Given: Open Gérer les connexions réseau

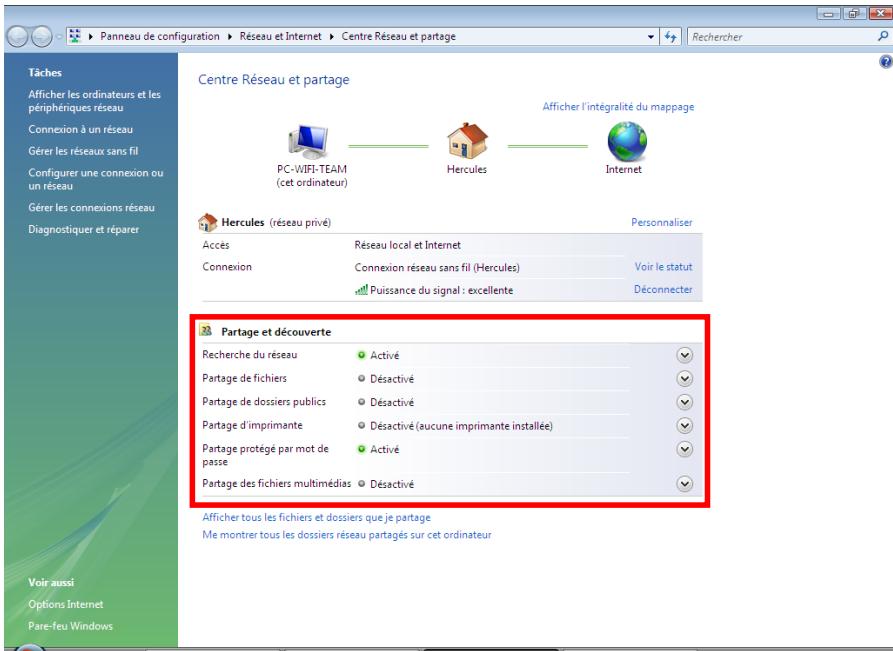Looking at the screenshot, I should tap(91, 207).
